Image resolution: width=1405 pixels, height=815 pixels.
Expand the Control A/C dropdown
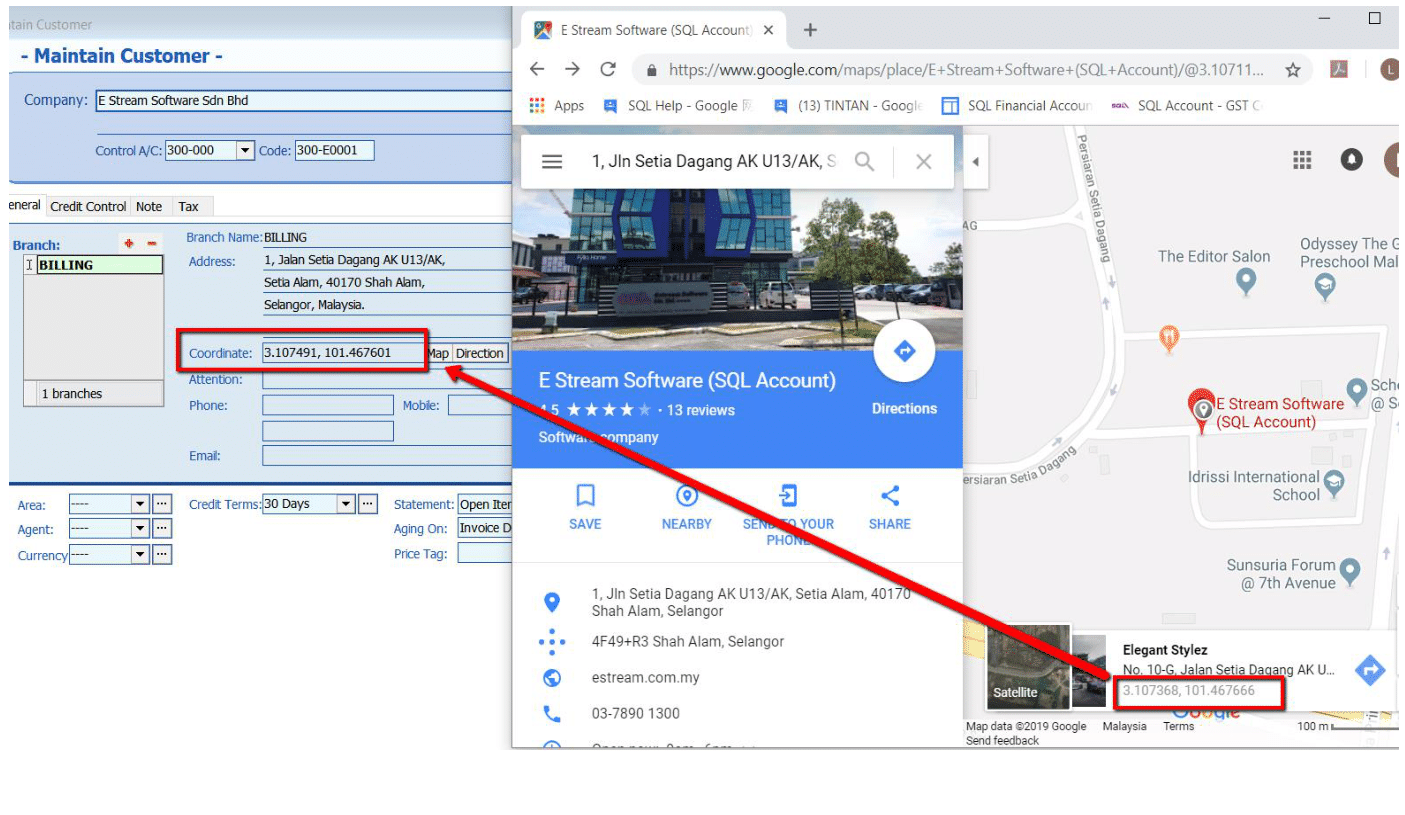[x=245, y=151]
